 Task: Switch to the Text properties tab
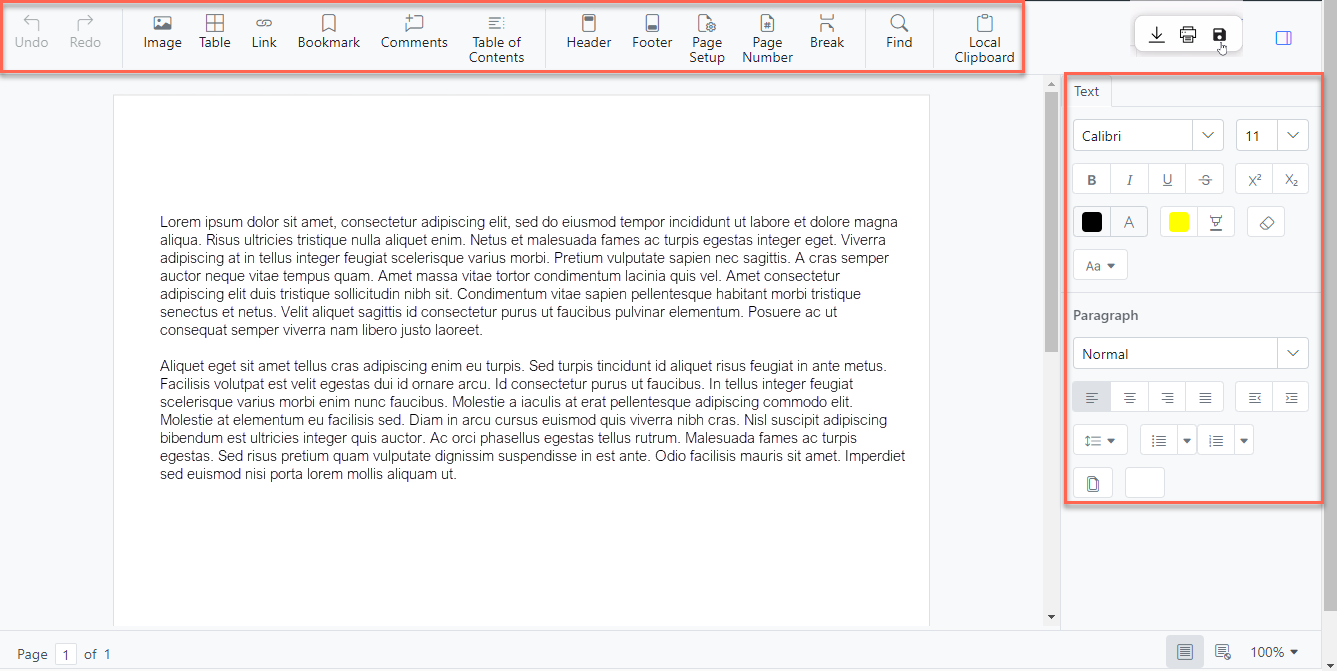coord(1087,91)
